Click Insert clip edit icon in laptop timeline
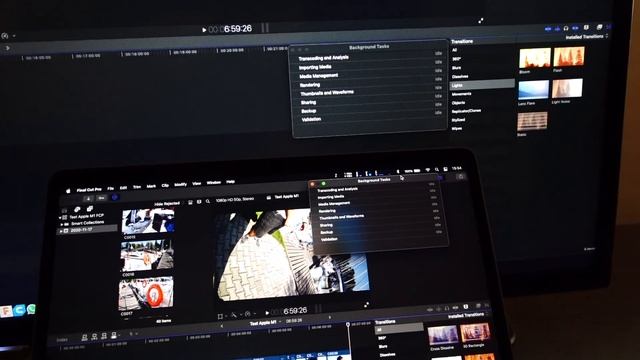Viewport: 640px width, 360px height. click(94, 336)
